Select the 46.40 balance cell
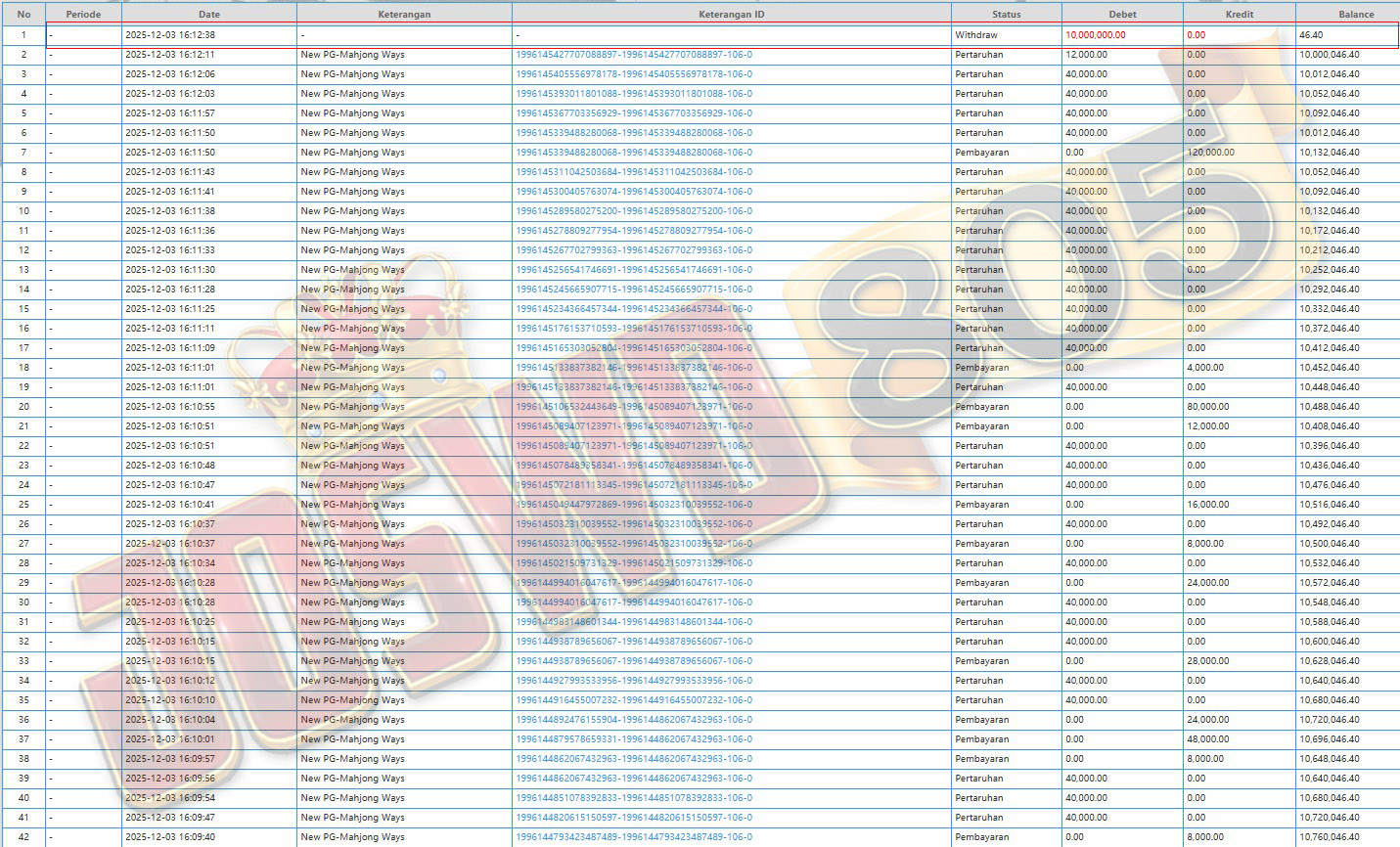The image size is (1400, 847). coord(1311,35)
